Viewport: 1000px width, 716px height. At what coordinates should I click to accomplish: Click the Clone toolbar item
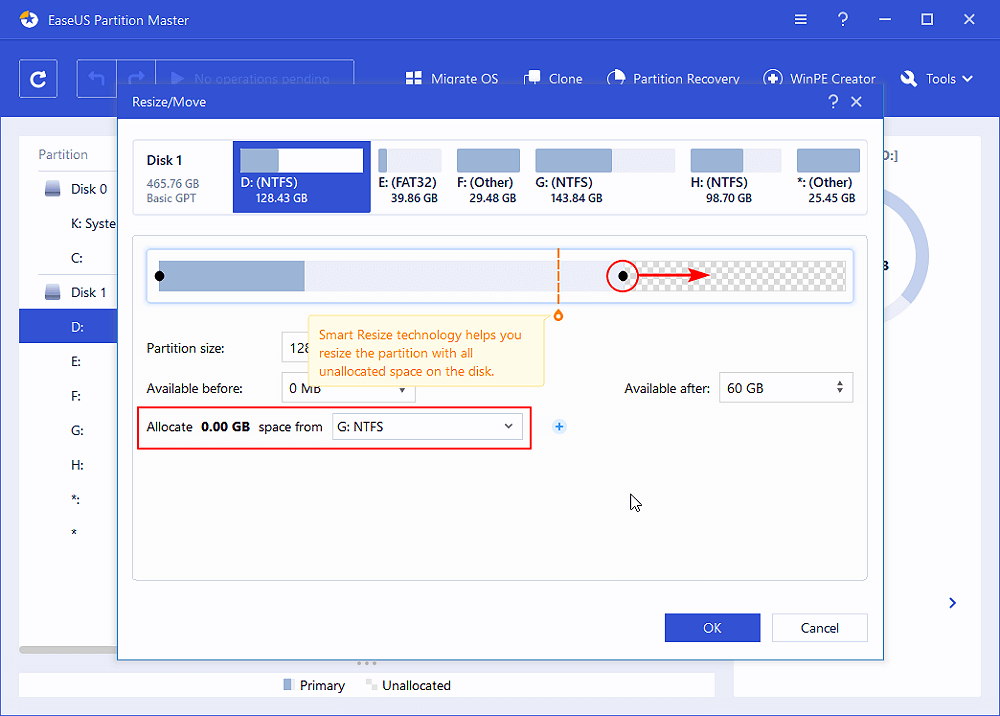[x=553, y=78]
